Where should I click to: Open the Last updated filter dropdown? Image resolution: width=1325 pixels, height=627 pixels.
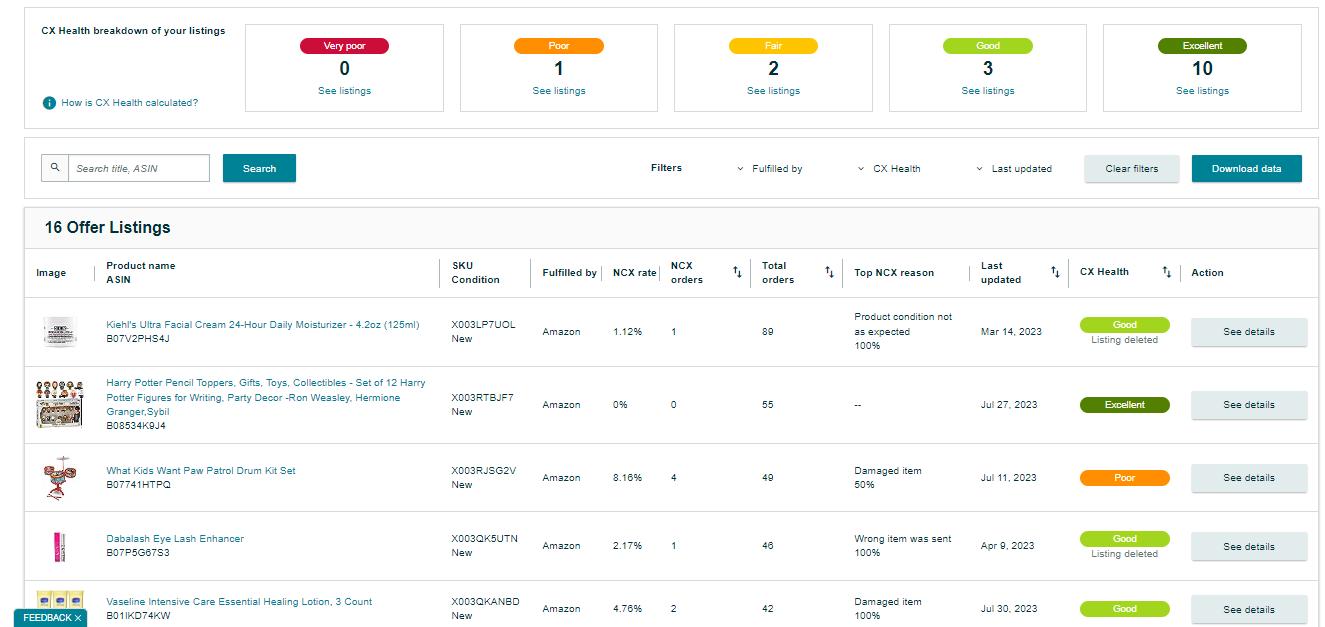[x=1014, y=169]
